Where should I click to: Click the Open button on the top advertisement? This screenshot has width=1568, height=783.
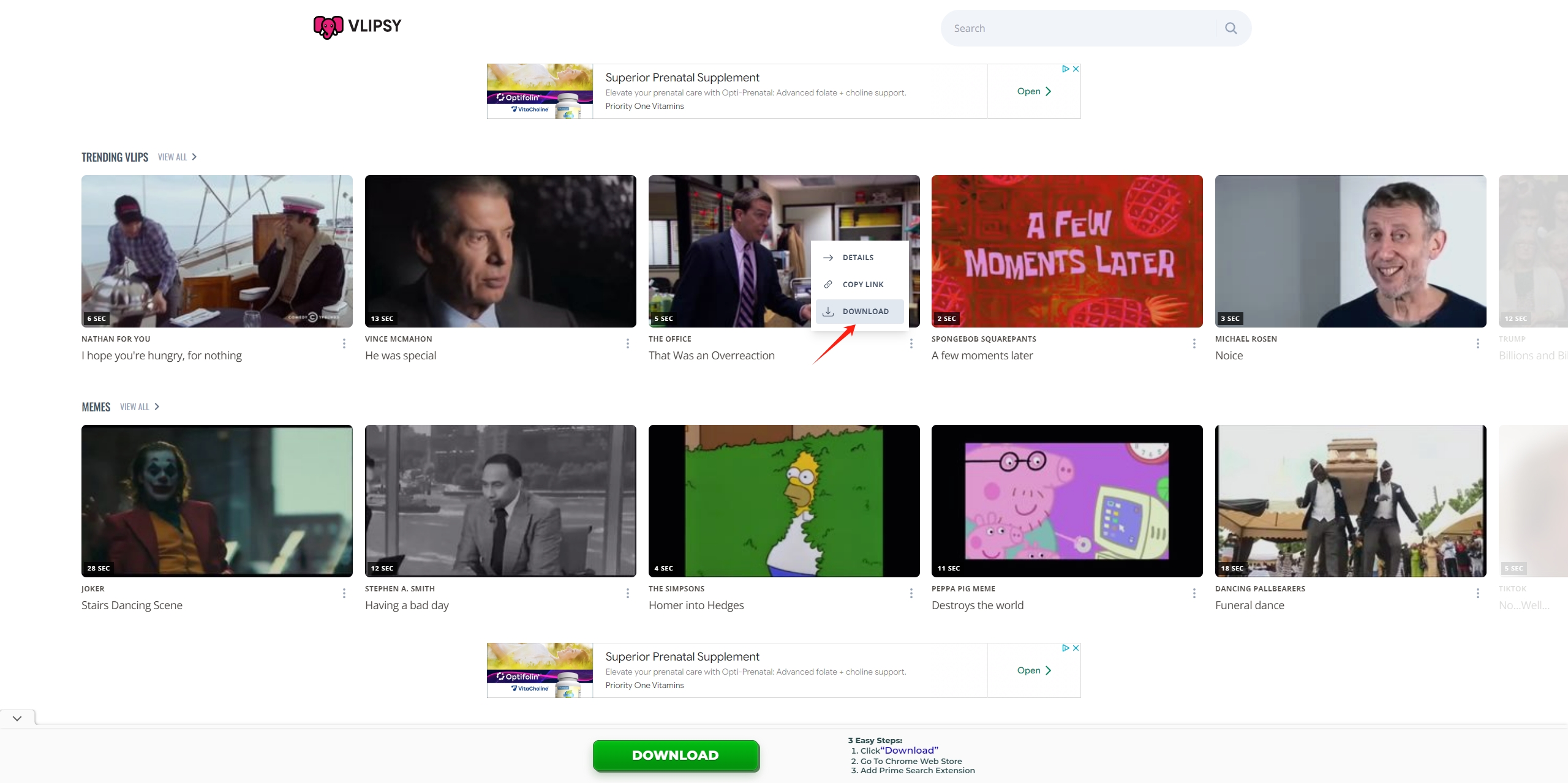point(1032,91)
